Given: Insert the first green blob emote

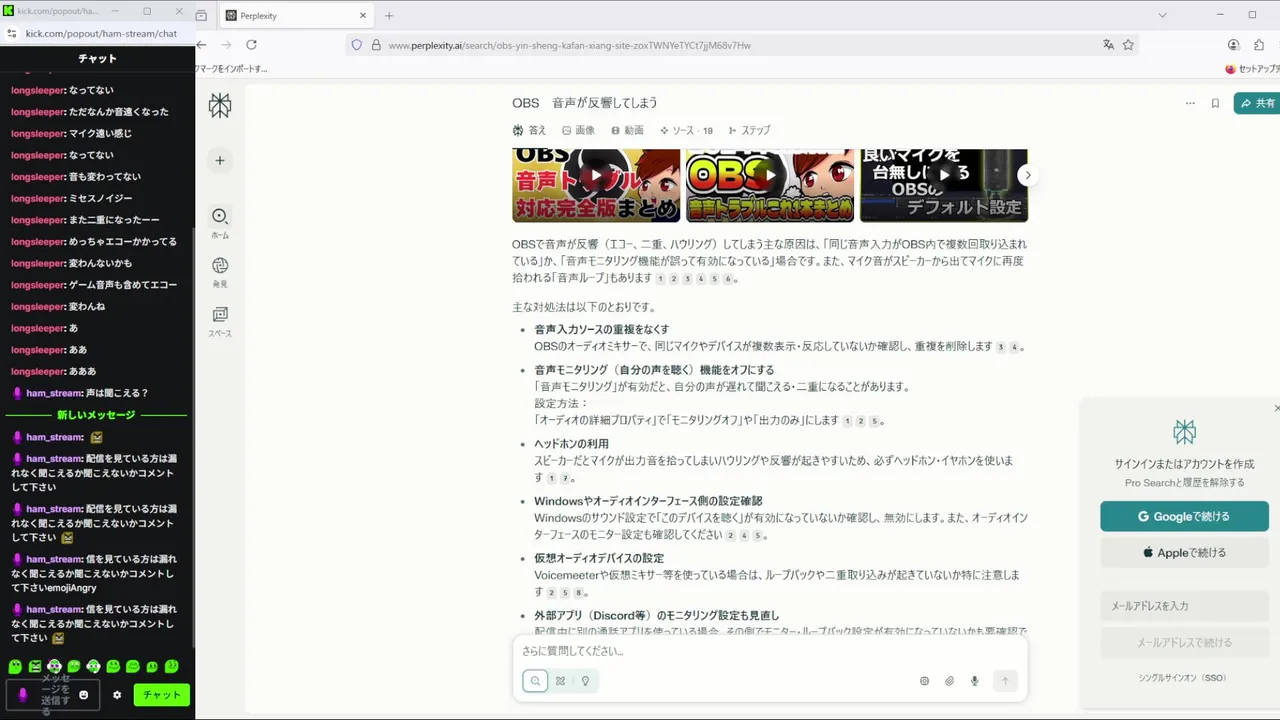Looking at the screenshot, I should coord(15,666).
